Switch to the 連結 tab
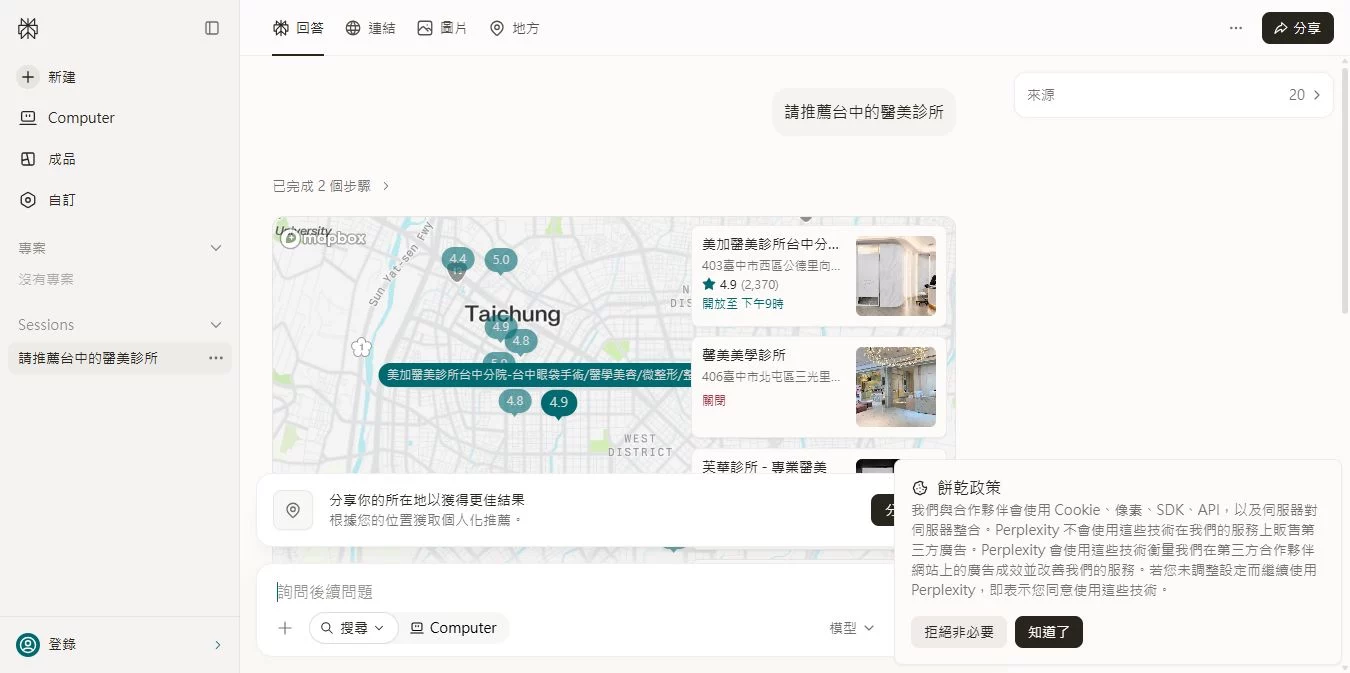Screen dimensions: 1350x673 pos(370,28)
